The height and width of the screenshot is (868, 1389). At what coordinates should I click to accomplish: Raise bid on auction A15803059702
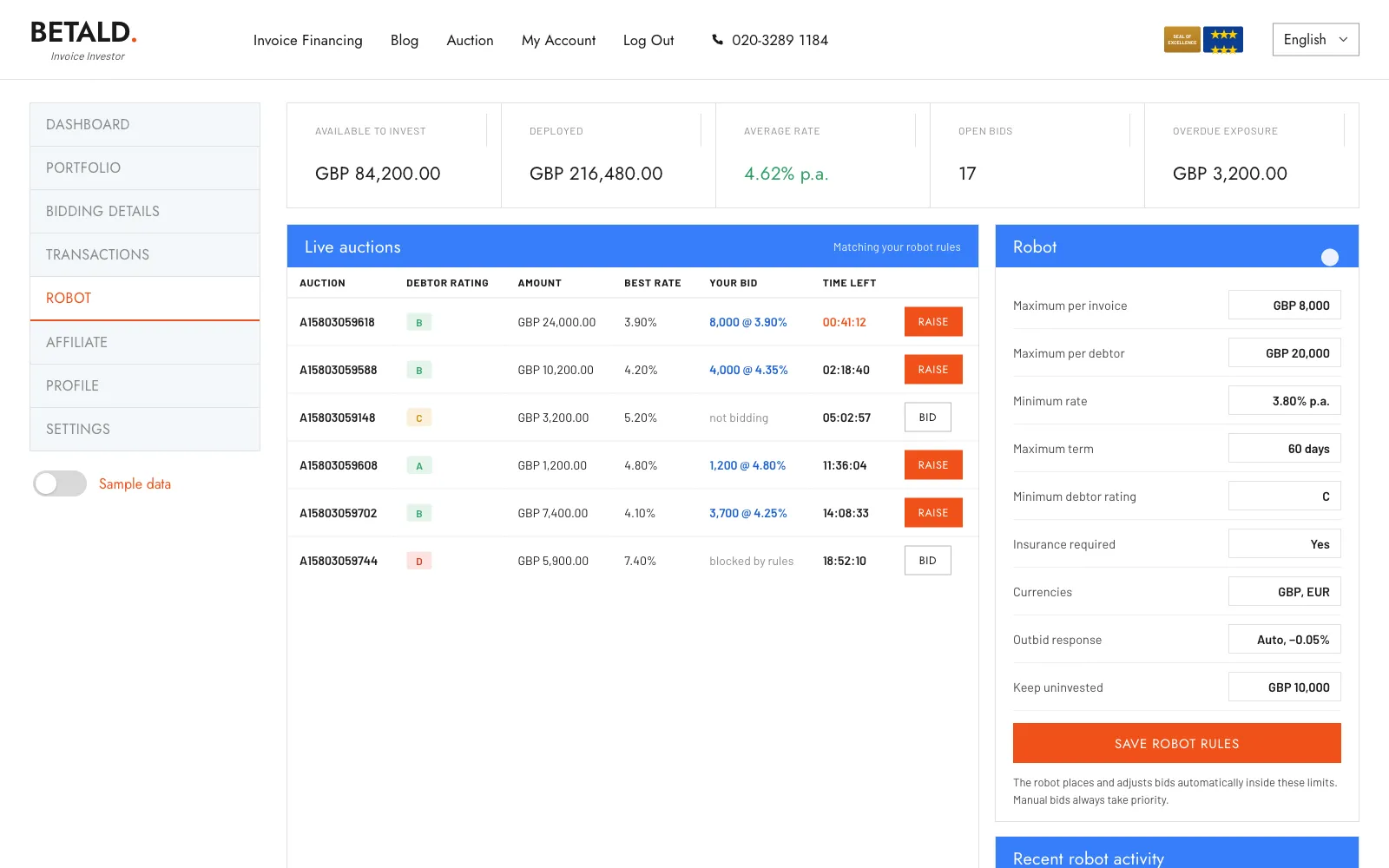[x=933, y=513]
